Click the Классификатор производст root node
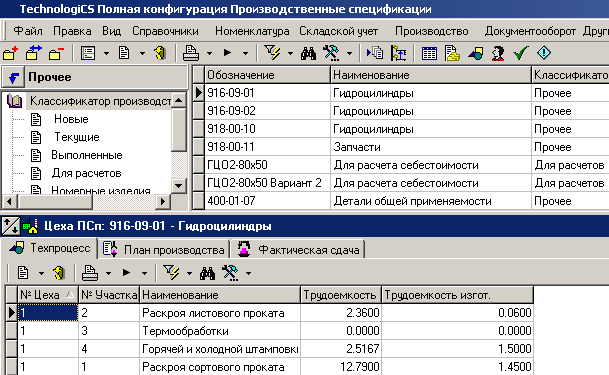The width and height of the screenshot is (609, 375). coord(100,101)
